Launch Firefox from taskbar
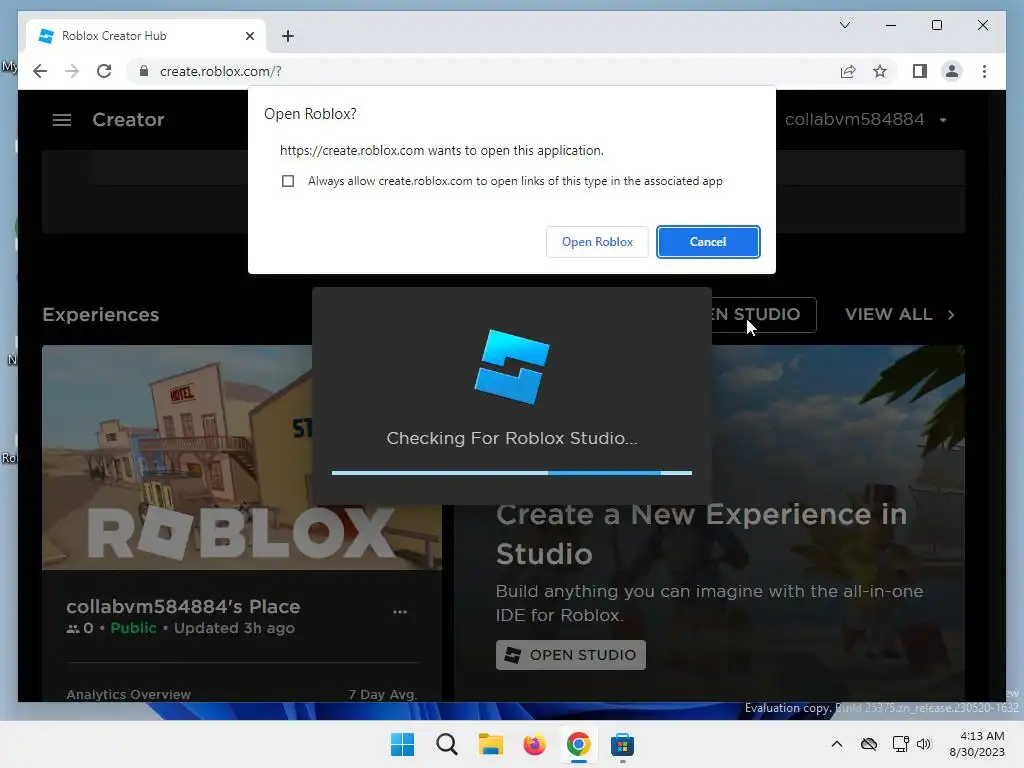The image size is (1024, 768). coord(534,744)
